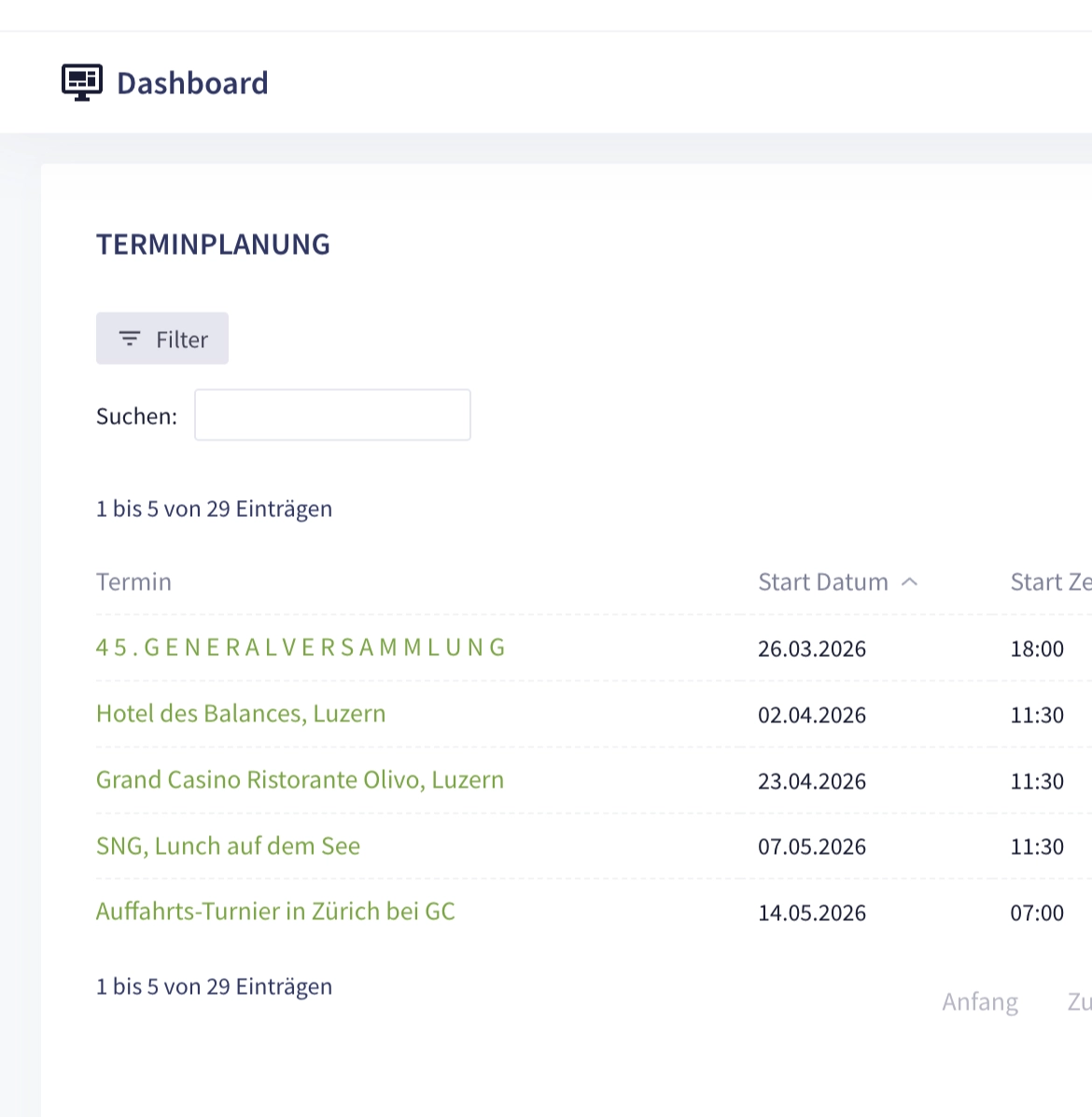Click the filter funnel icon in the Filter button
This screenshot has width=1092, height=1117.
[130, 339]
